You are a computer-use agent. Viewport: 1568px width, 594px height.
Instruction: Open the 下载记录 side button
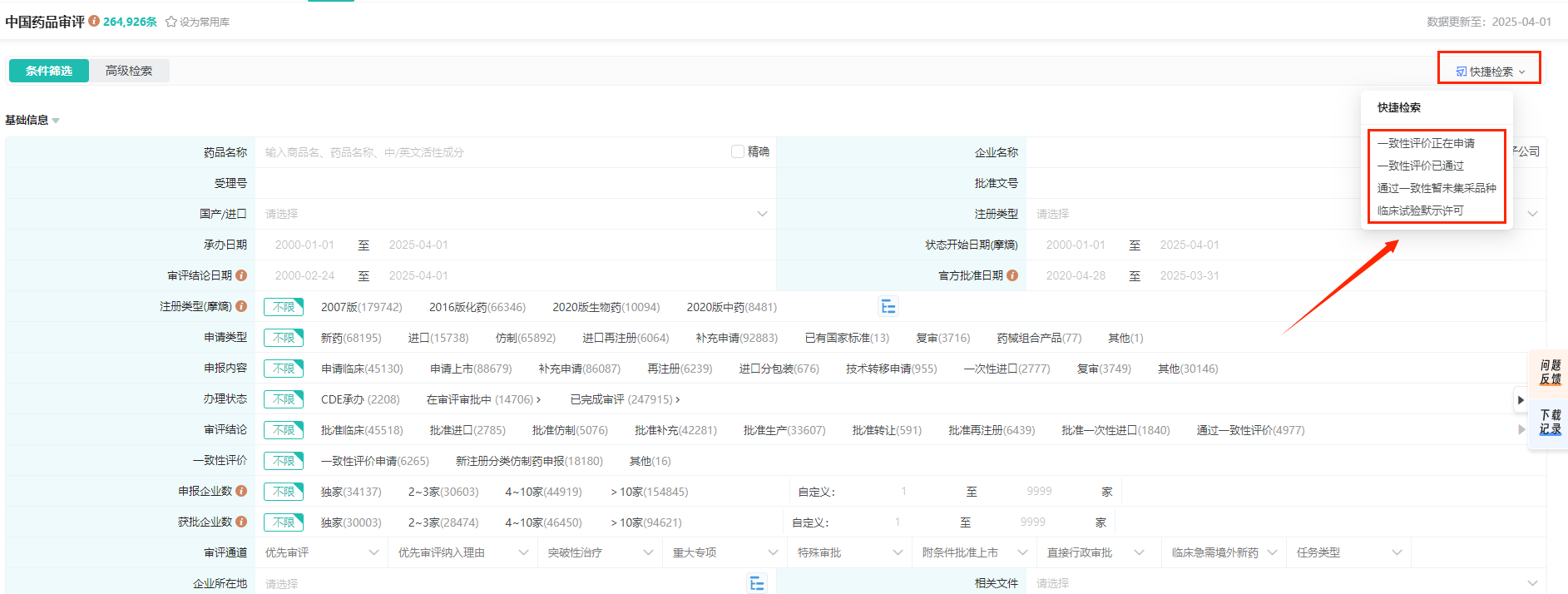(1550, 422)
